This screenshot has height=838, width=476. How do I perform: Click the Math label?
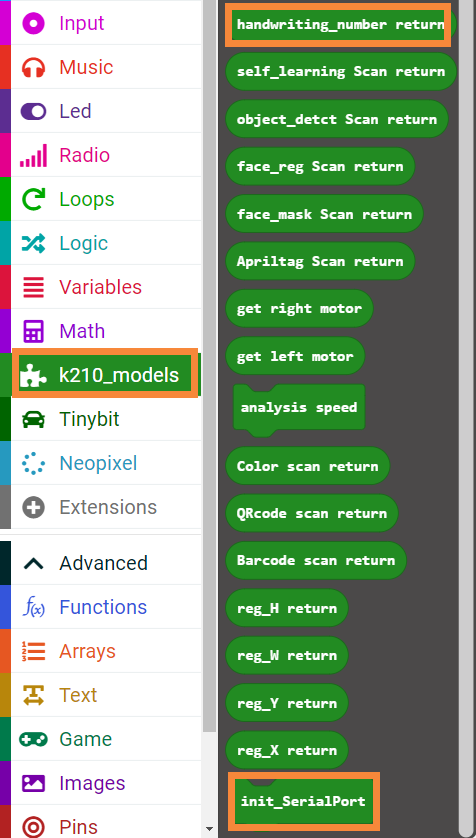(x=82, y=331)
